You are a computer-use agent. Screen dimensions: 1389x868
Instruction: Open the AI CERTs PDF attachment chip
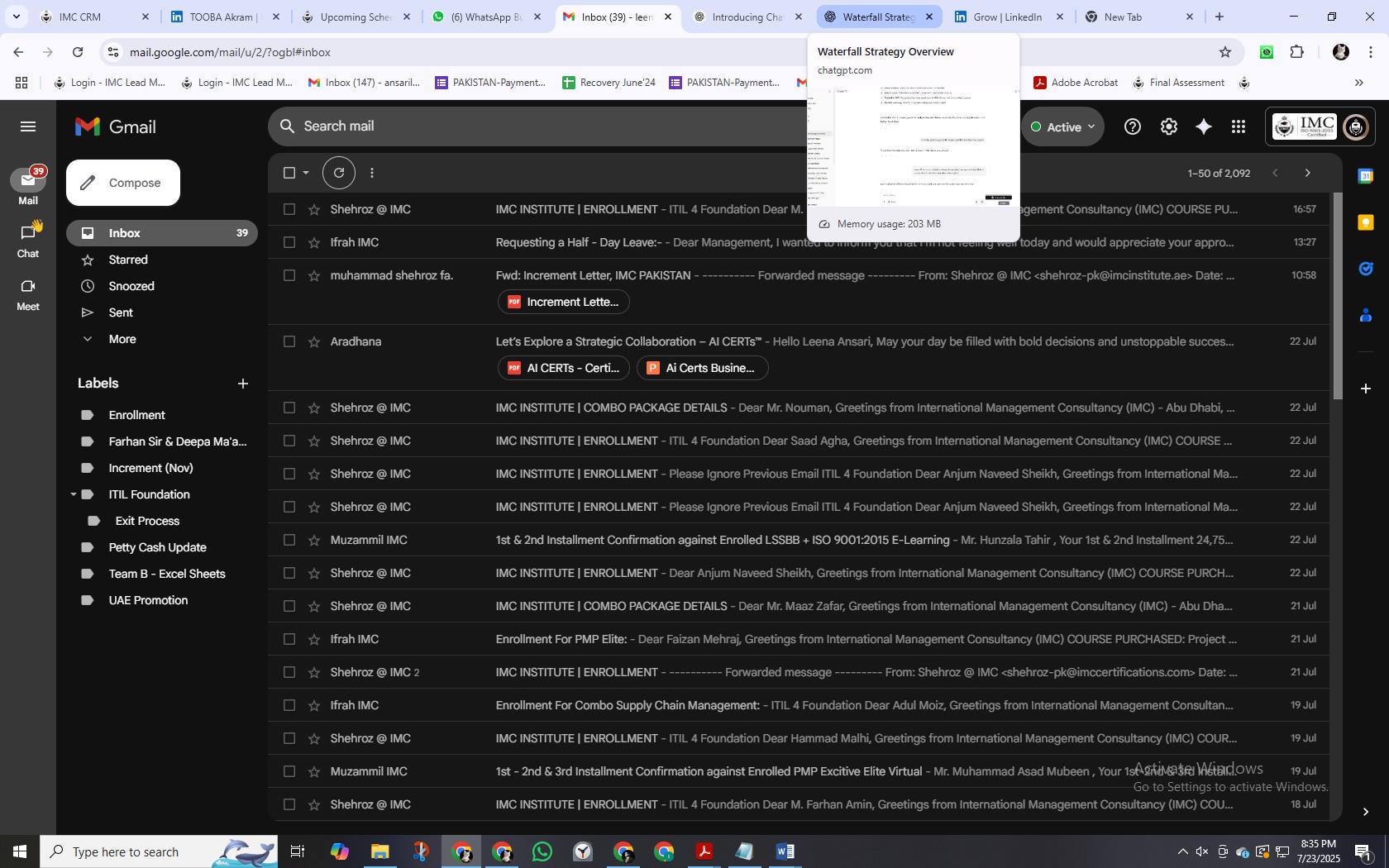coord(564,368)
